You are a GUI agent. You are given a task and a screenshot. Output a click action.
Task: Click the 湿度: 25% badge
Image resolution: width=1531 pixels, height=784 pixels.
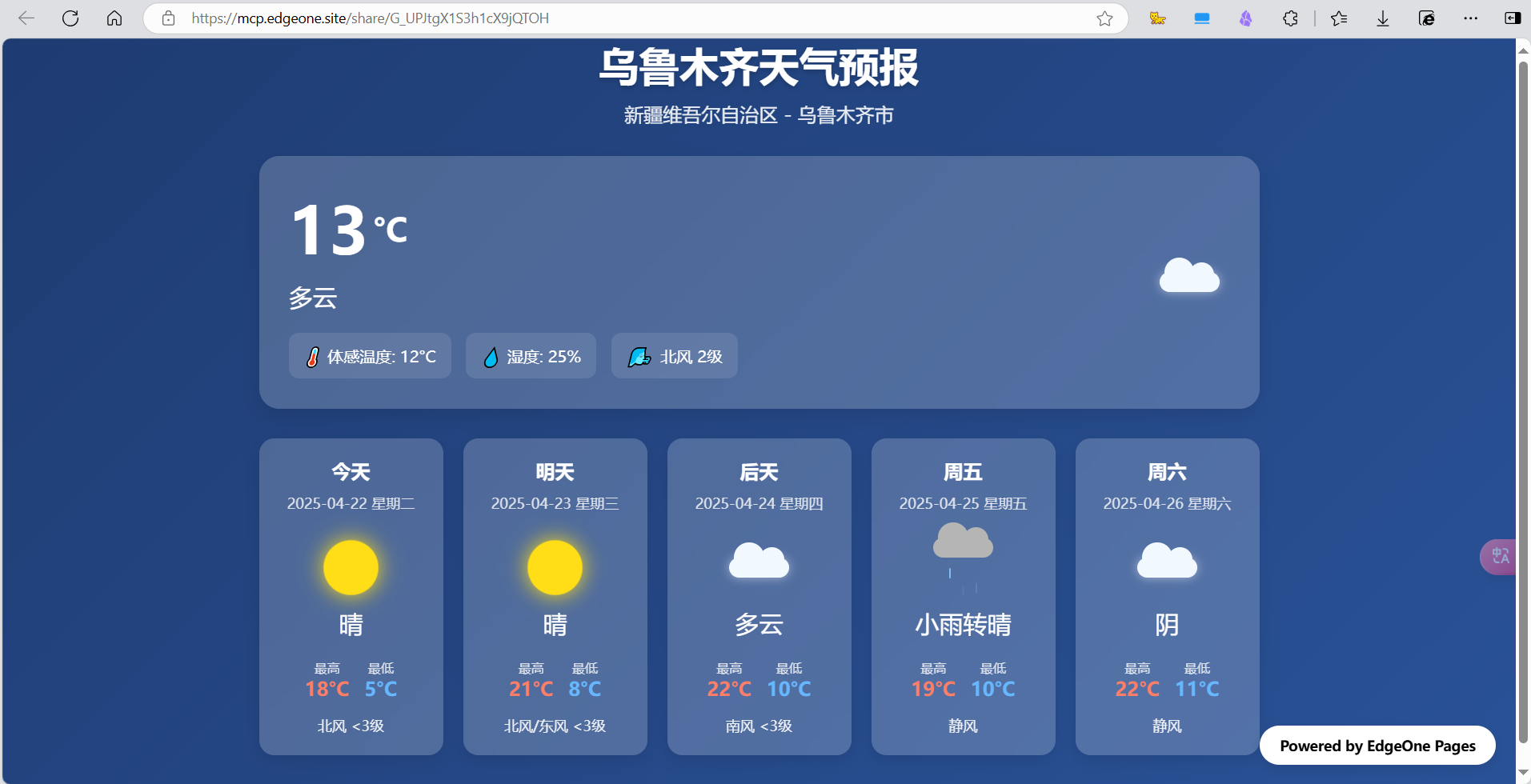point(531,356)
